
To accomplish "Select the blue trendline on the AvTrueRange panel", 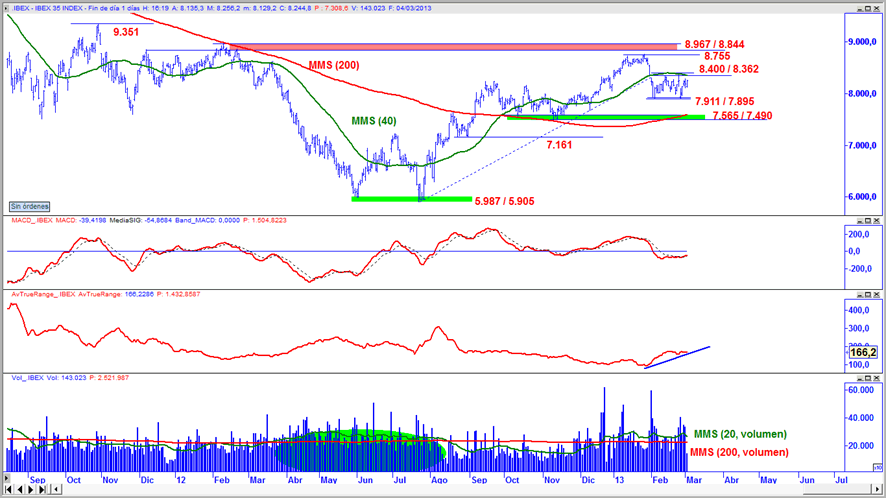I will (677, 357).
